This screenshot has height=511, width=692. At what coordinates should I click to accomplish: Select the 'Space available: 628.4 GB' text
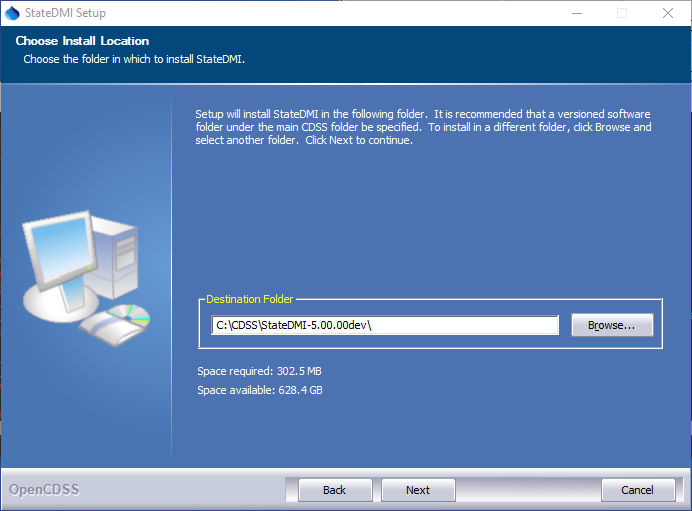(x=260, y=390)
